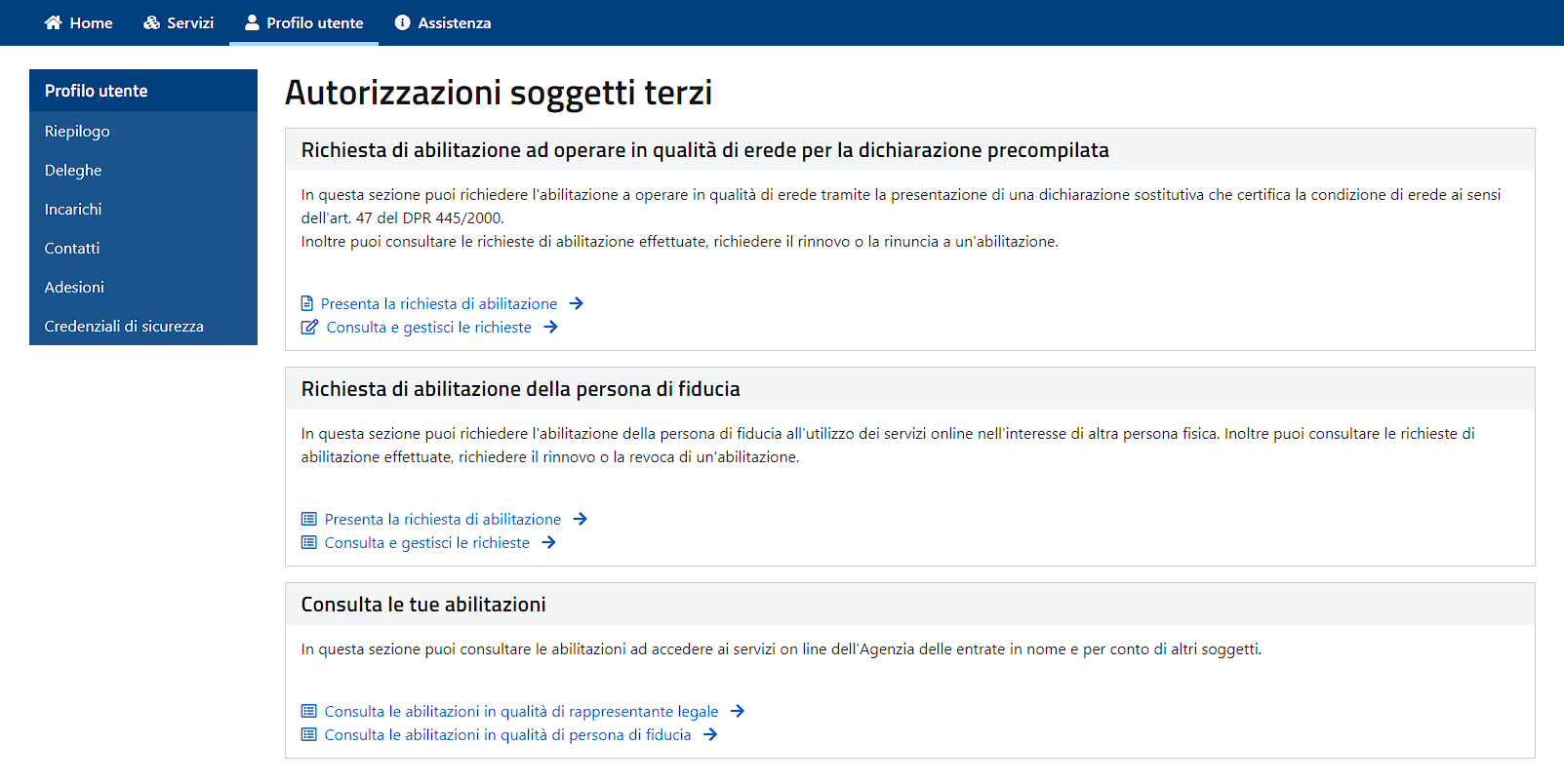Click arrow after persona di fiducia Consulta e gestisci

click(x=549, y=542)
